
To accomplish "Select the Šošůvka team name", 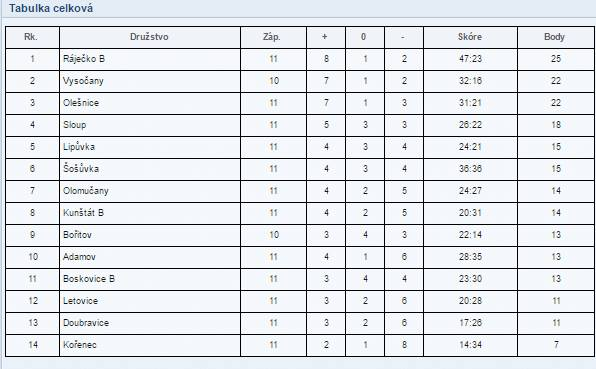I will pyautogui.click(x=81, y=168).
